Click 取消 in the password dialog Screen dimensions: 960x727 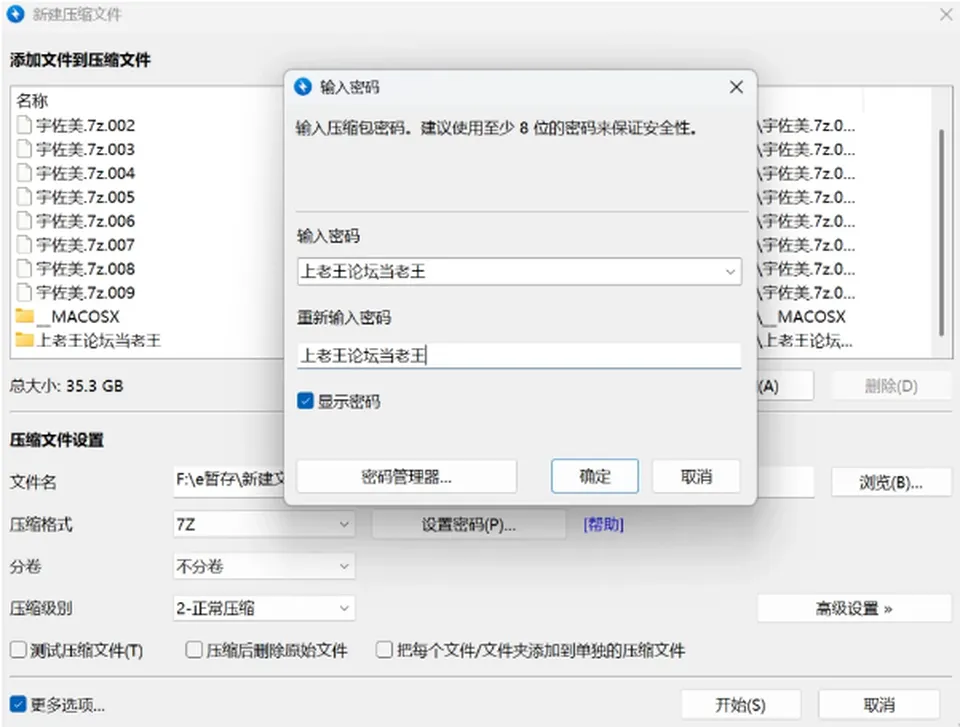click(696, 476)
